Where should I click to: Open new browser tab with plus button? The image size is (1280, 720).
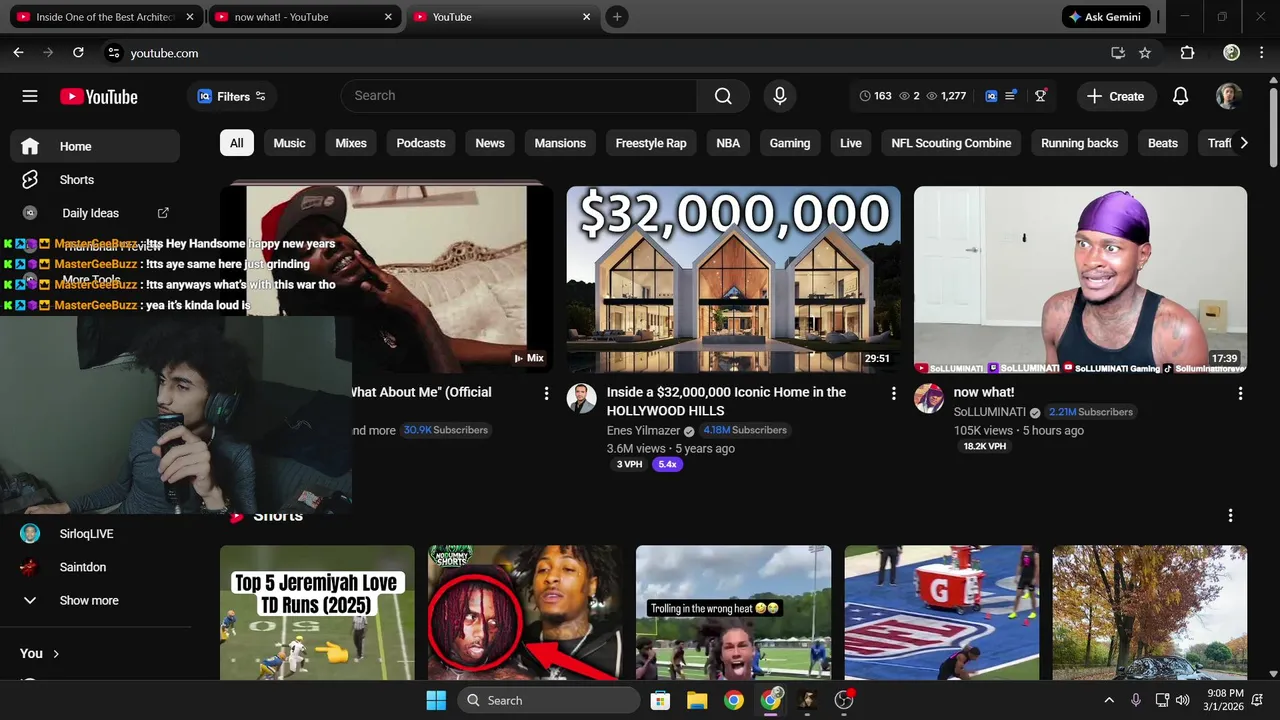pyautogui.click(x=617, y=17)
